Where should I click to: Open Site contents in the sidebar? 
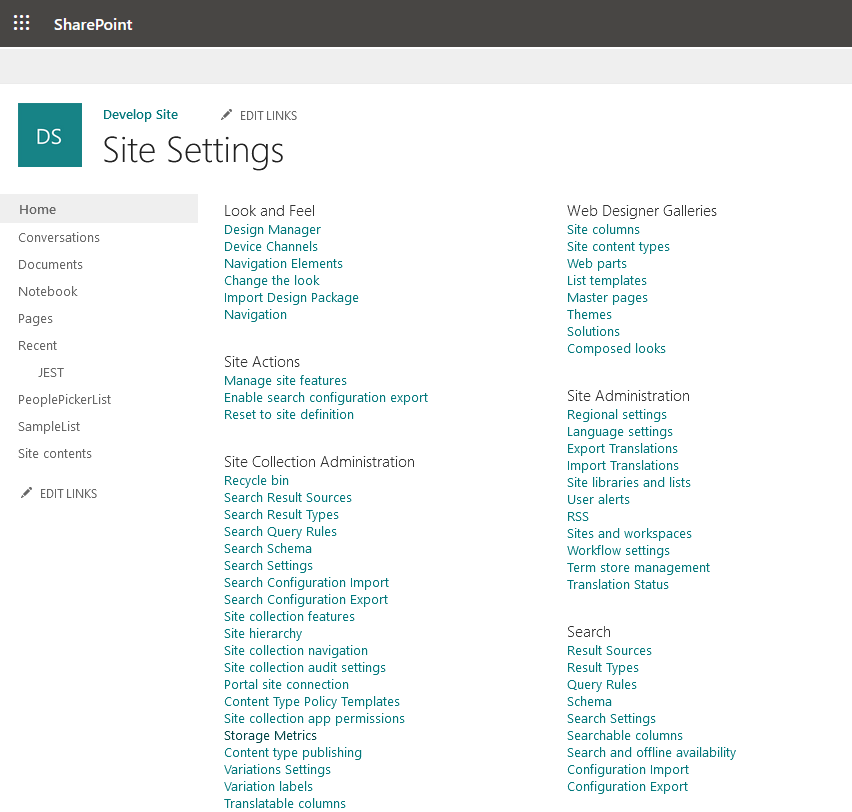pos(55,454)
